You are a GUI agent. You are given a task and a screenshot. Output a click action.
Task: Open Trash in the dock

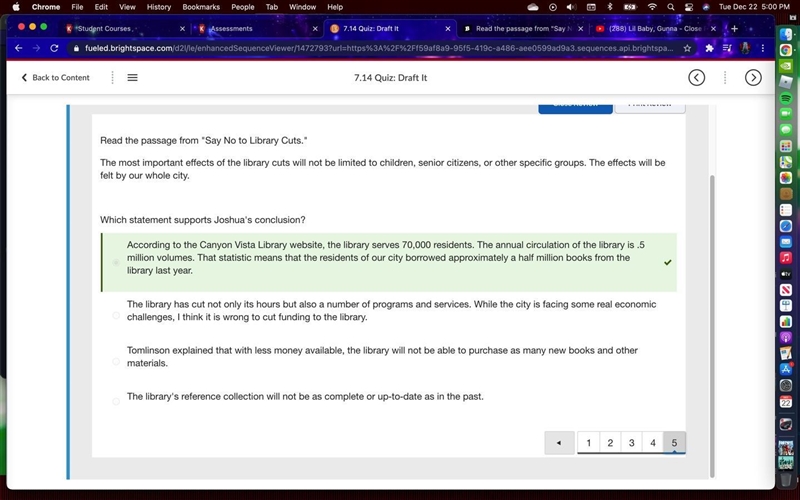coord(786,480)
